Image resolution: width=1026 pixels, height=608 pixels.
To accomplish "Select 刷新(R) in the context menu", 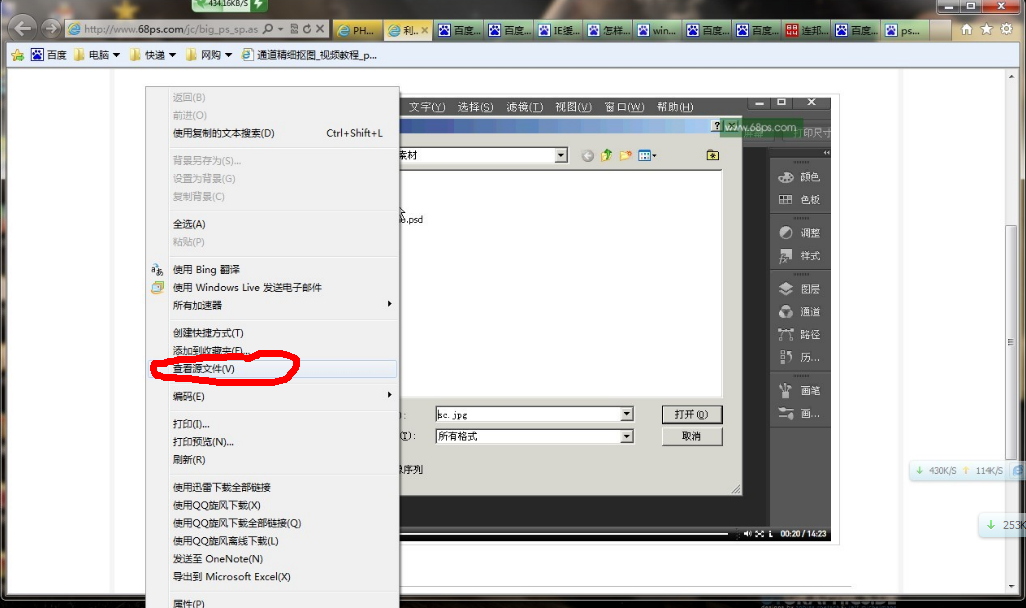I will (274, 459).
